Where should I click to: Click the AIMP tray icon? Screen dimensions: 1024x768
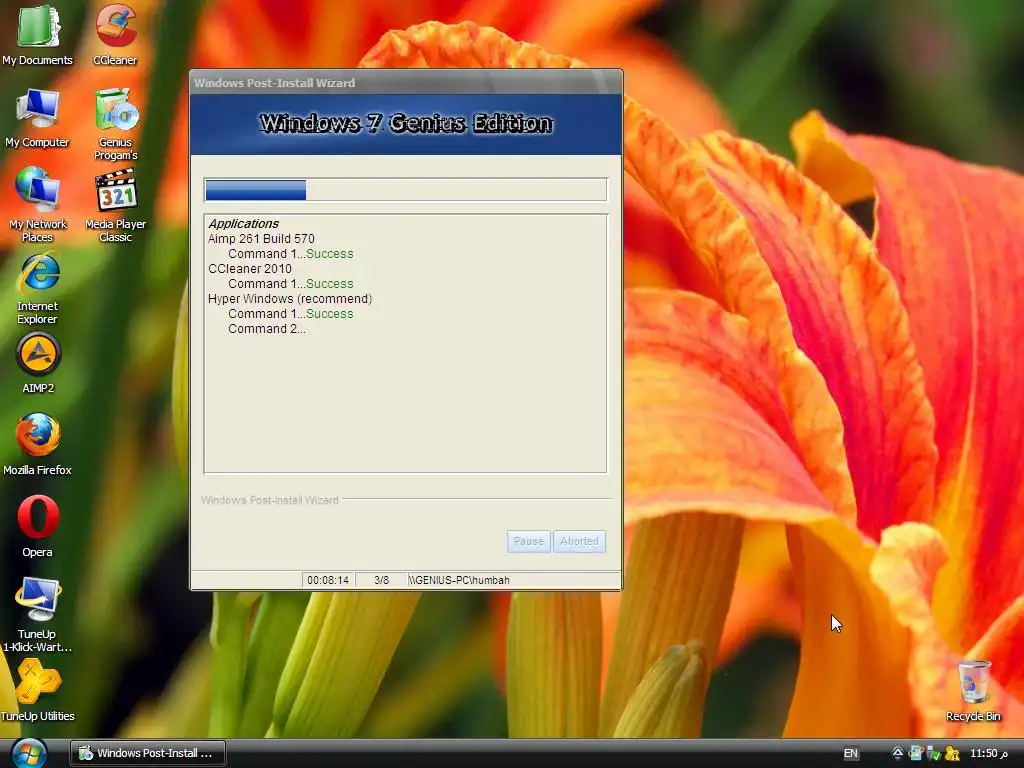coord(898,753)
